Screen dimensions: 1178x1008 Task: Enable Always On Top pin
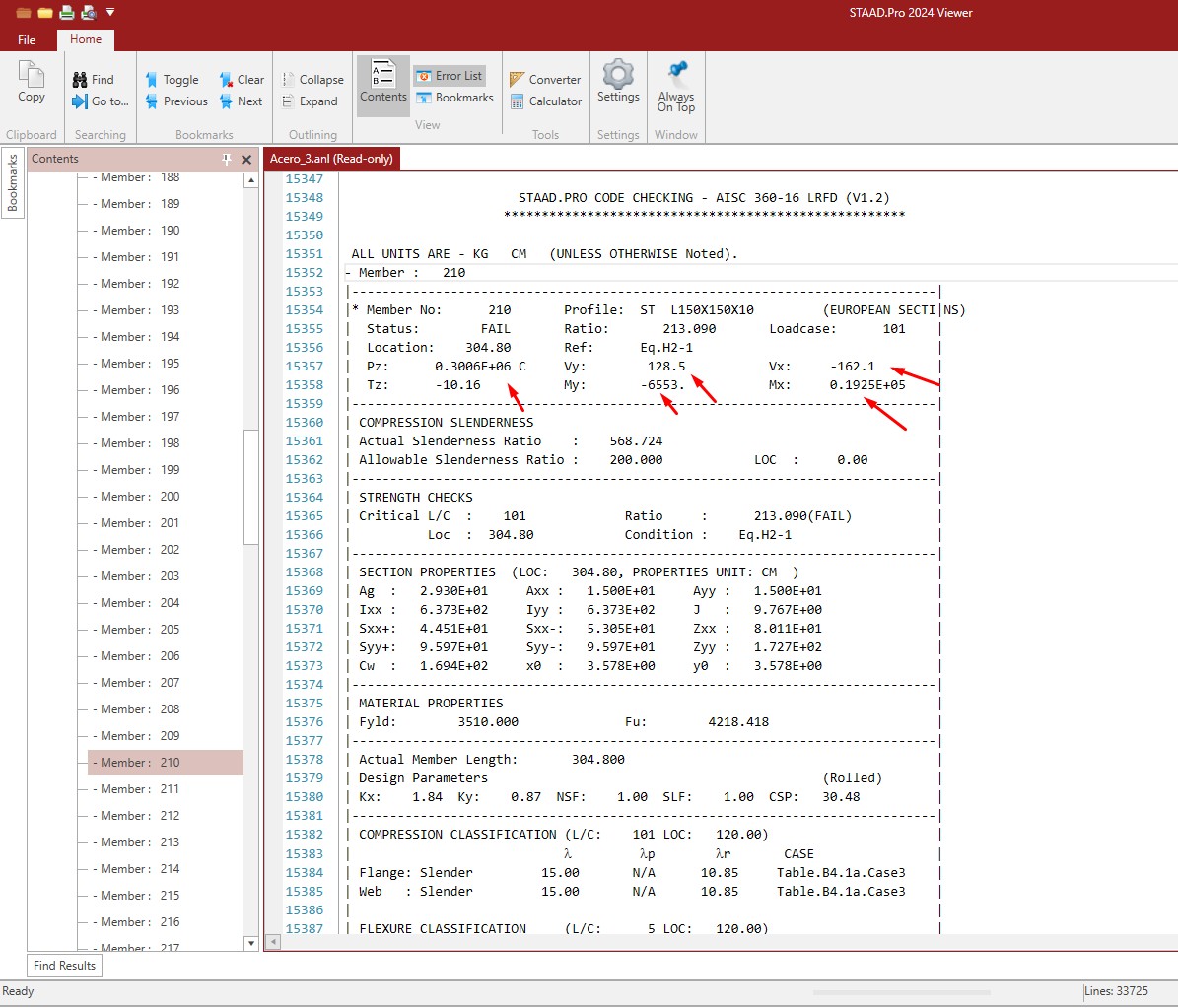(676, 87)
